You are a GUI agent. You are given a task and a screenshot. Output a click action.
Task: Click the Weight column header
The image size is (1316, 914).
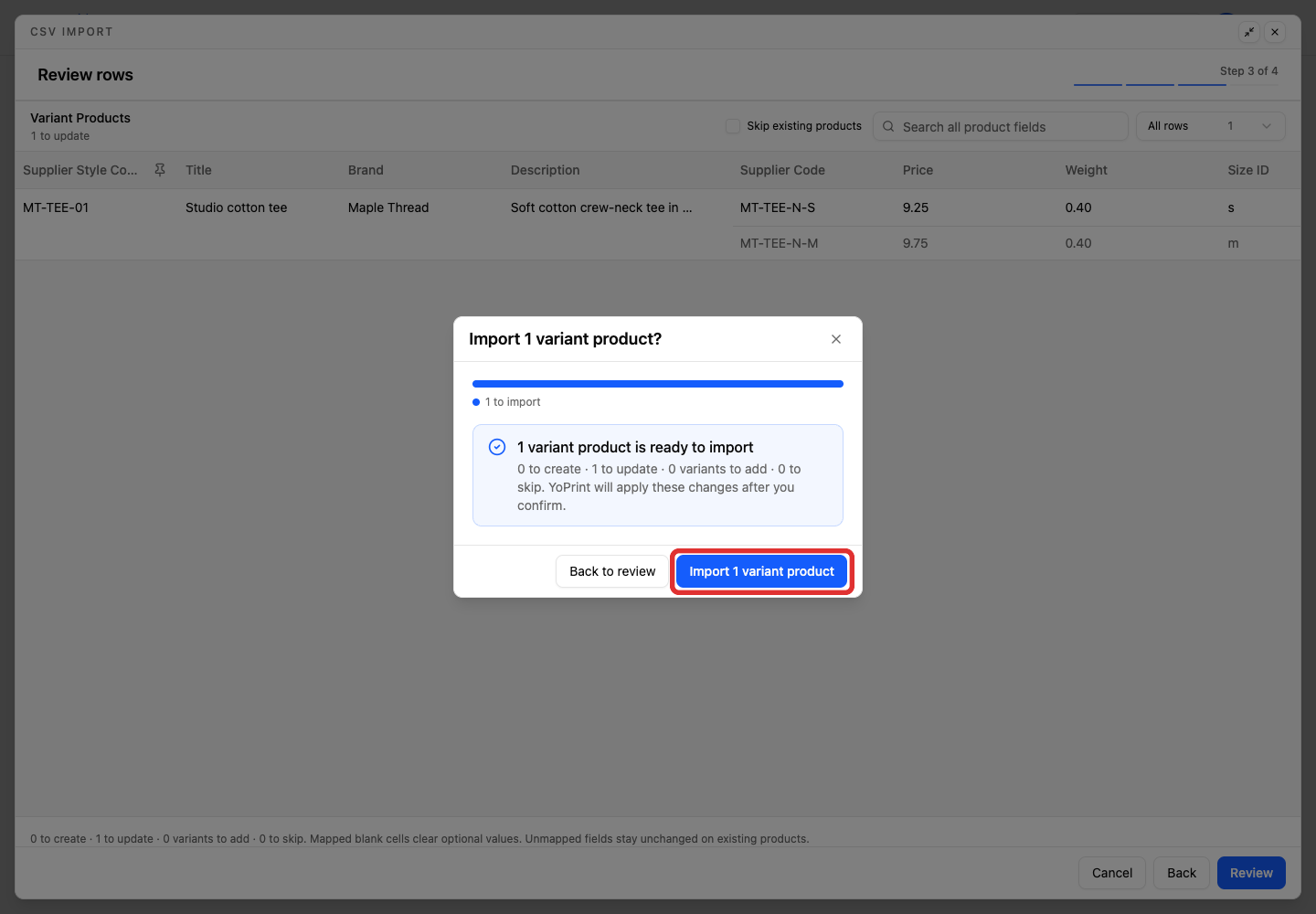(1086, 170)
